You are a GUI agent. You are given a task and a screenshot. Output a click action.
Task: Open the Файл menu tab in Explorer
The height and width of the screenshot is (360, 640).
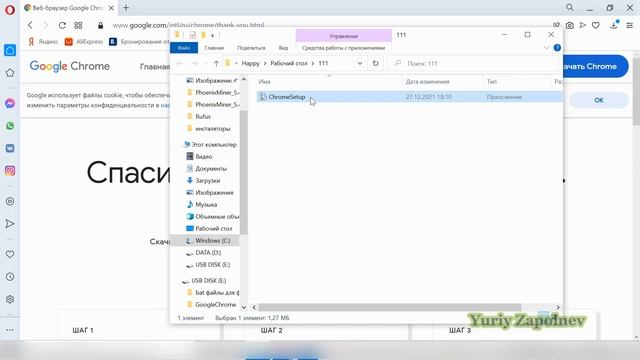(x=184, y=48)
